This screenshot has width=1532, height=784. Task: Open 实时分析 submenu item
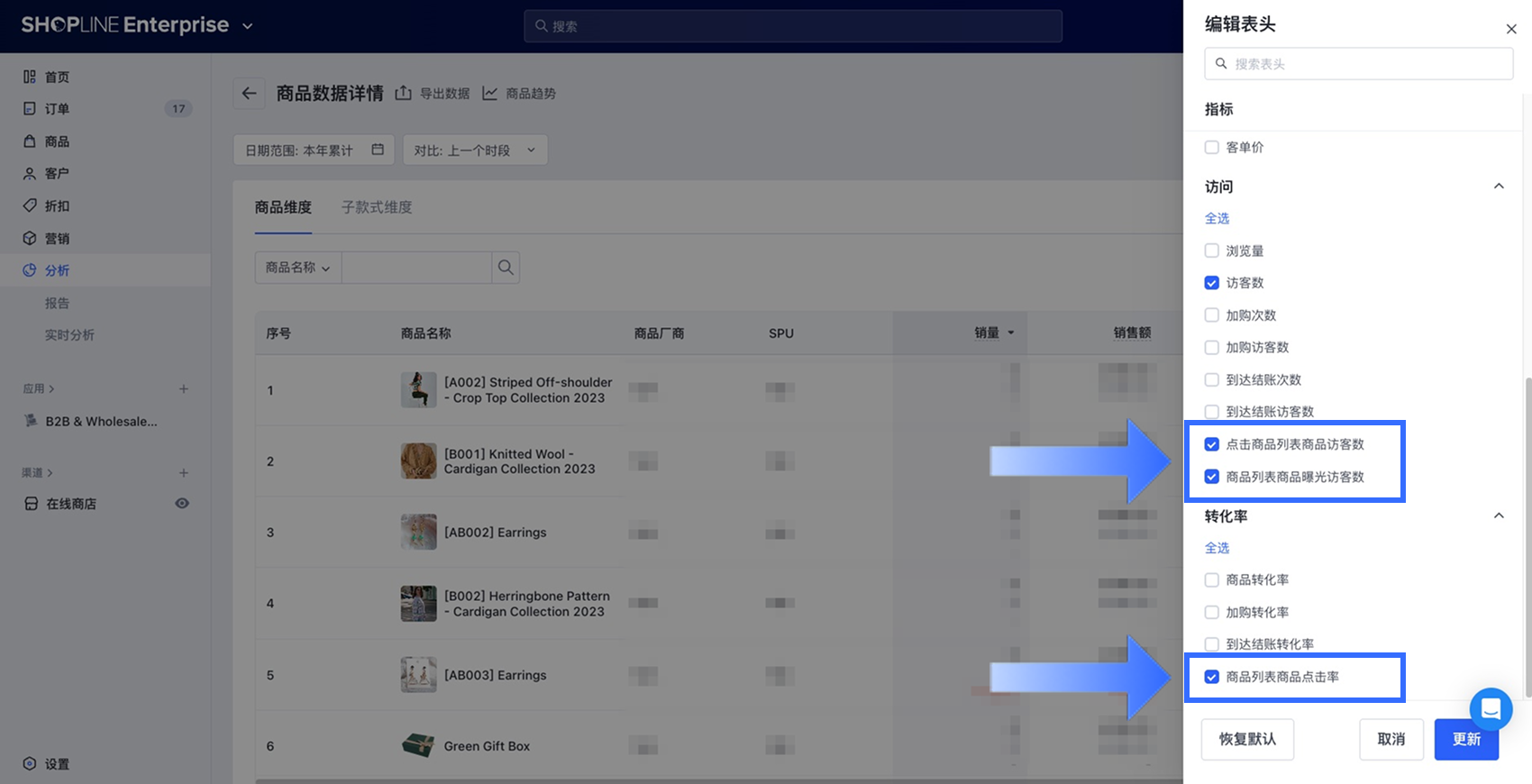pos(69,334)
